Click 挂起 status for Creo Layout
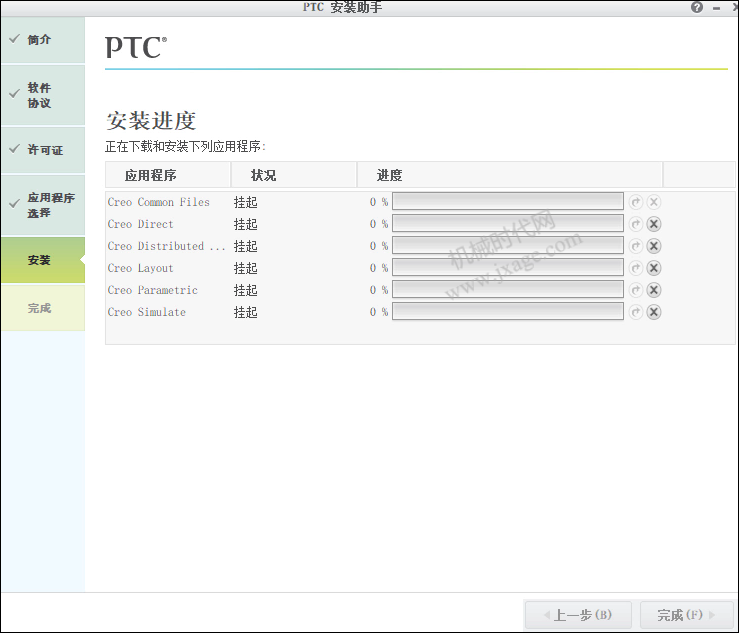 tap(246, 268)
